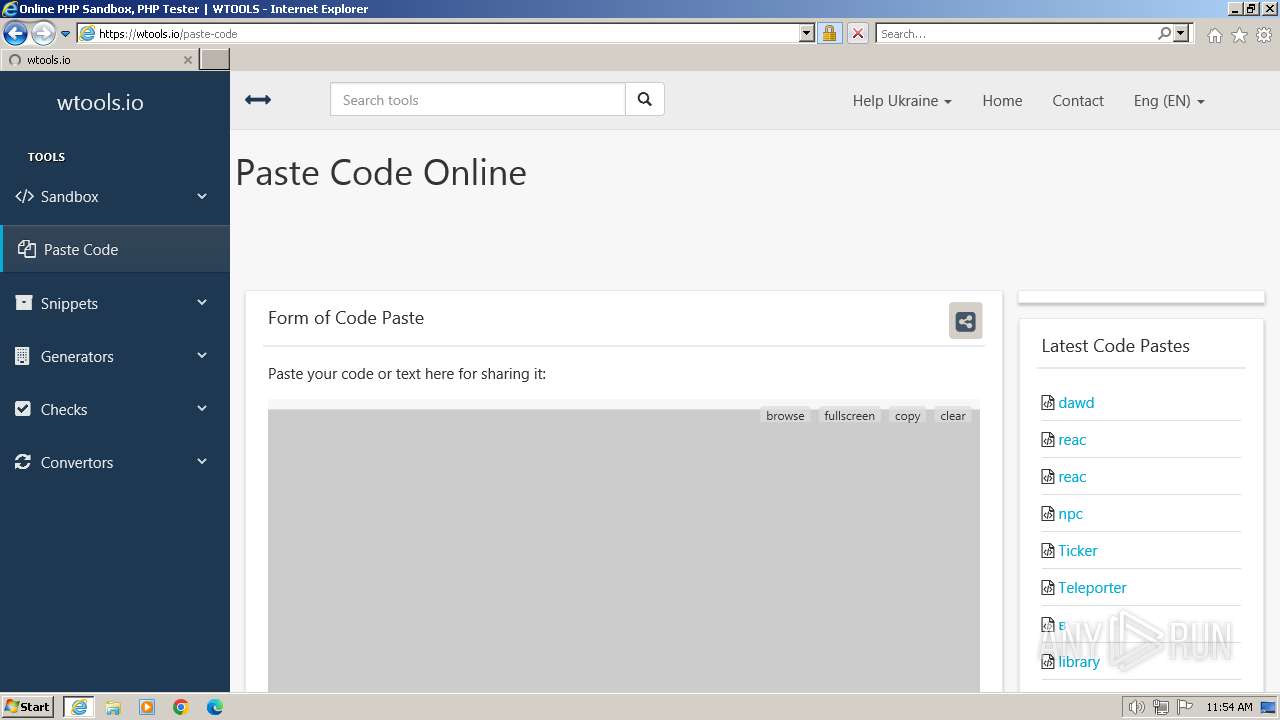Select the wtools.io browser tab
Viewport: 1280px width, 720px height.
(x=98, y=60)
